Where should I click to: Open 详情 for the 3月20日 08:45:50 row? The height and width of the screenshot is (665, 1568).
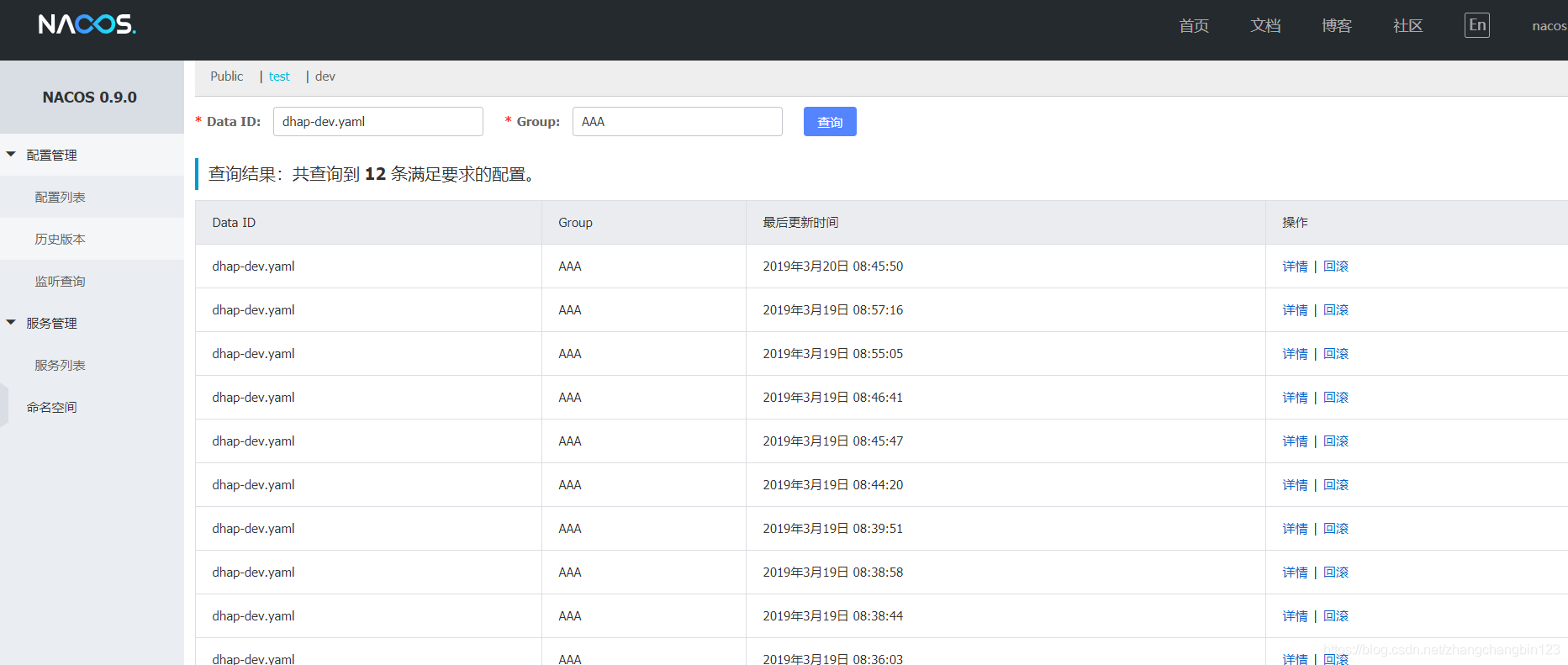pos(1295,267)
